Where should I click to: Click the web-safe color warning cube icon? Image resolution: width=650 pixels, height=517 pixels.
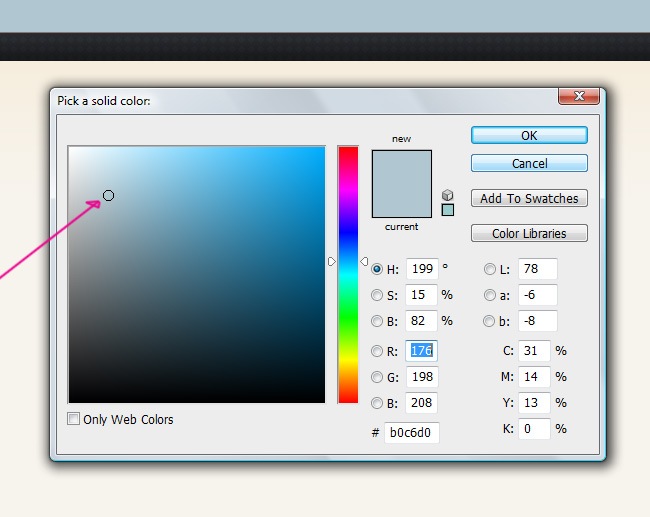(x=447, y=195)
